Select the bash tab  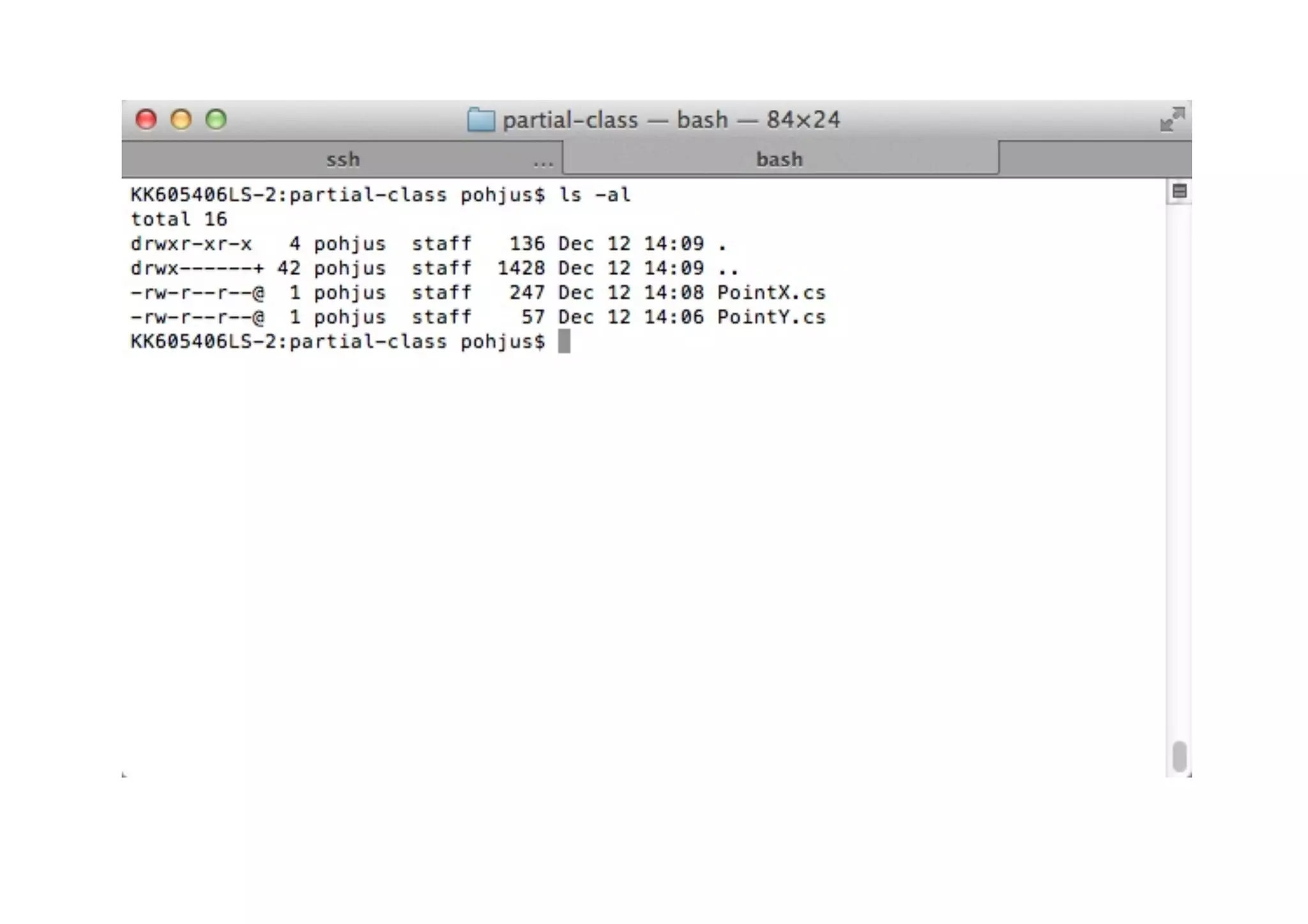(x=779, y=159)
